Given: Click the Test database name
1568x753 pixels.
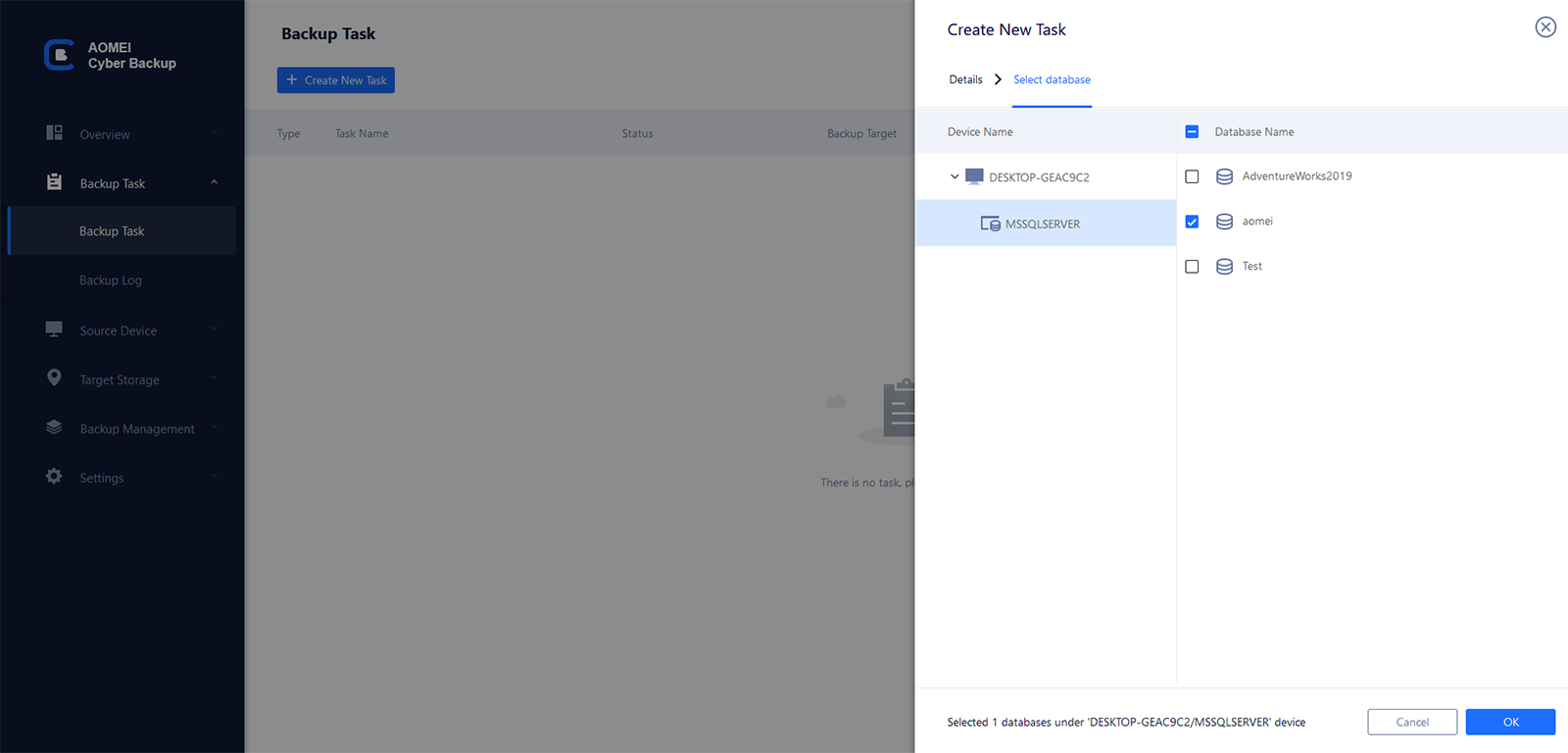Looking at the screenshot, I should [x=1252, y=267].
